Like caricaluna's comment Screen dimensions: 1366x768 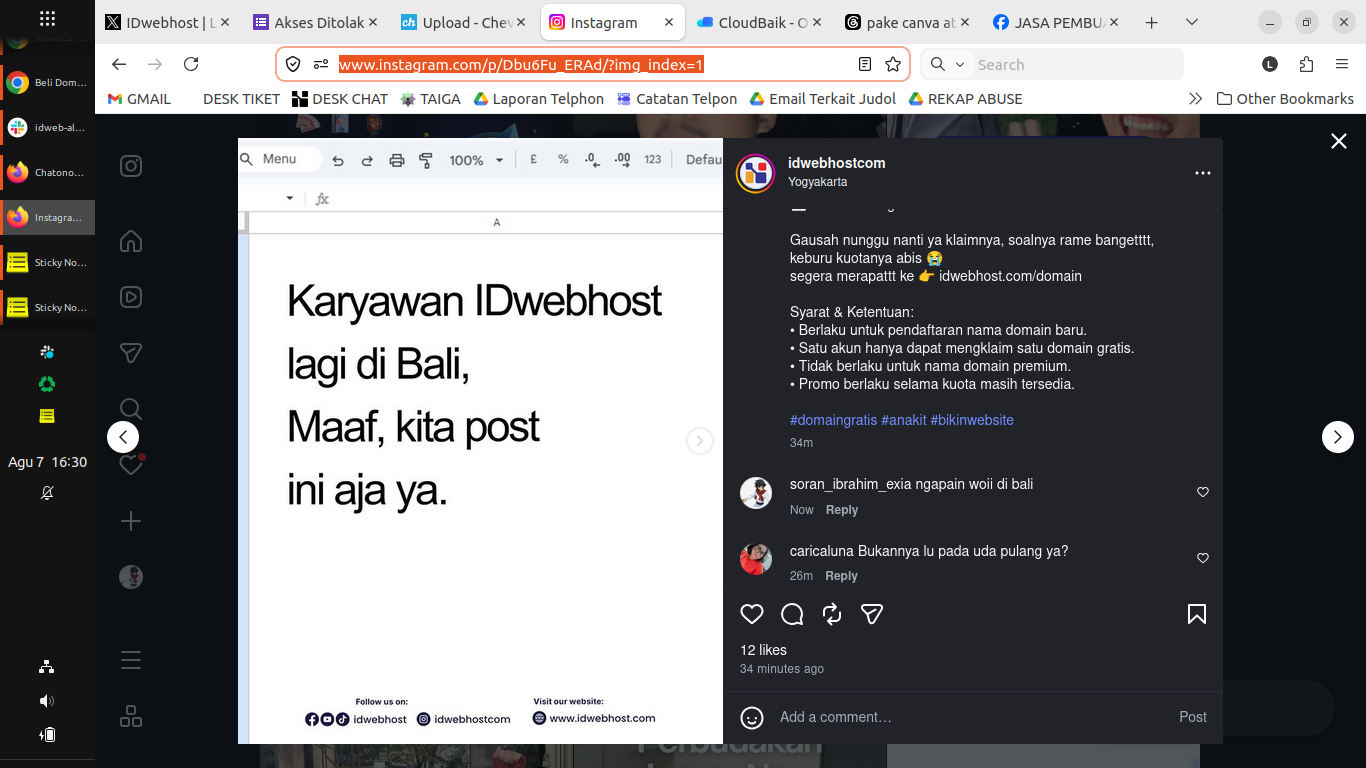tap(1203, 558)
